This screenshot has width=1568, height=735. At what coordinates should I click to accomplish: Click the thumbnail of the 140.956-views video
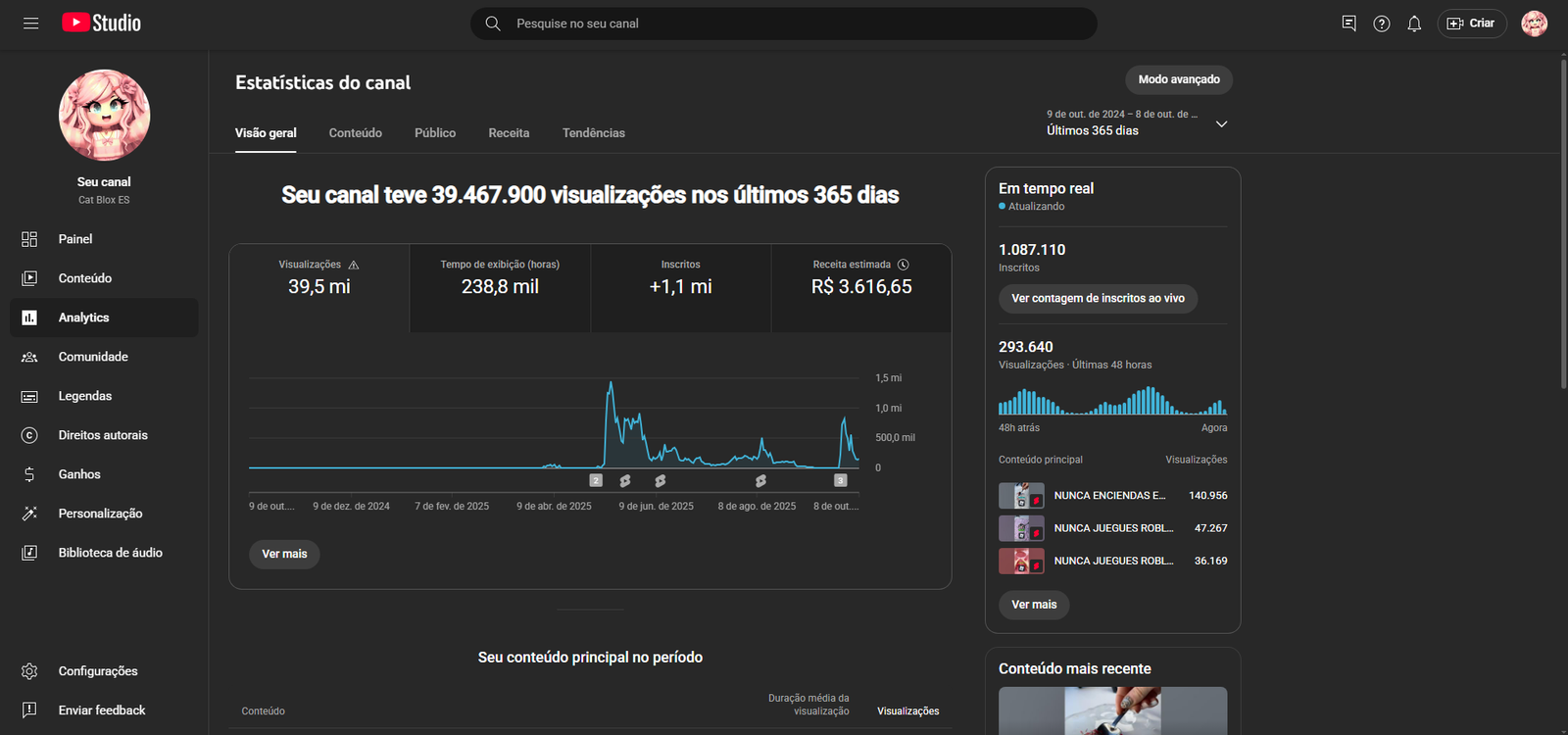point(1021,496)
